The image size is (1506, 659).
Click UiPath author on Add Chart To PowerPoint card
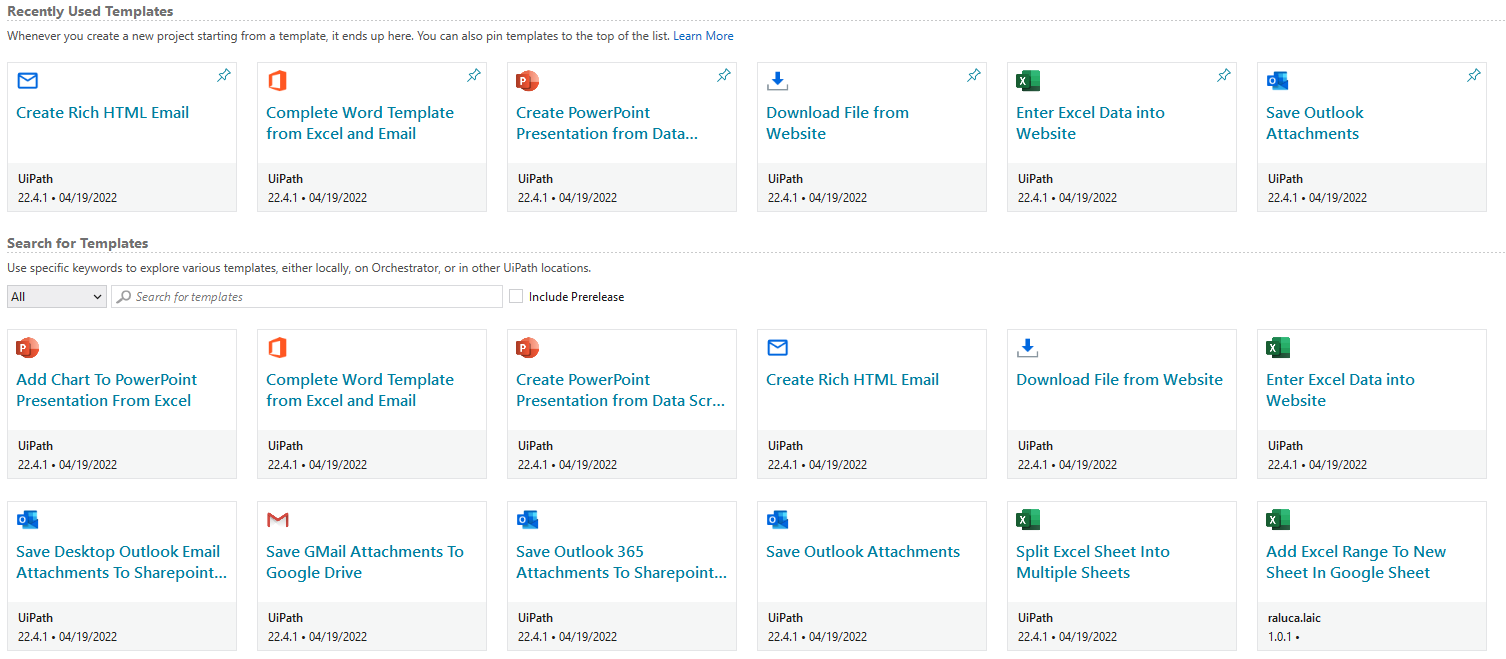[x=35, y=446]
